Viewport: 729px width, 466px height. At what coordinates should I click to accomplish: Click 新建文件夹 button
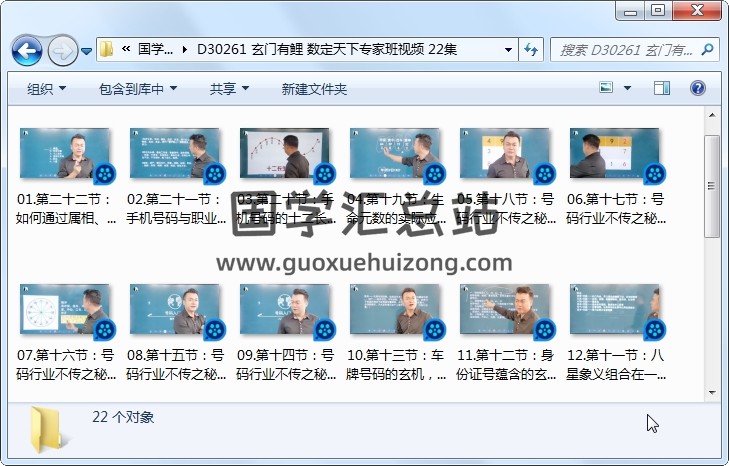314,89
